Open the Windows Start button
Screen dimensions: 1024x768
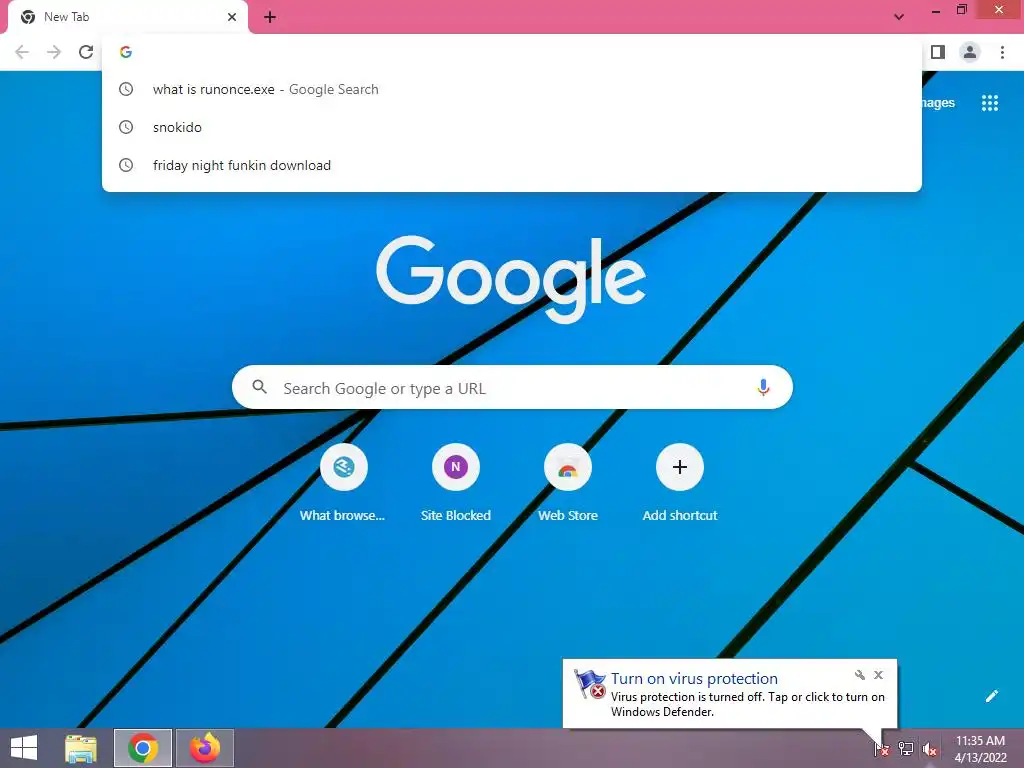click(x=24, y=748)
